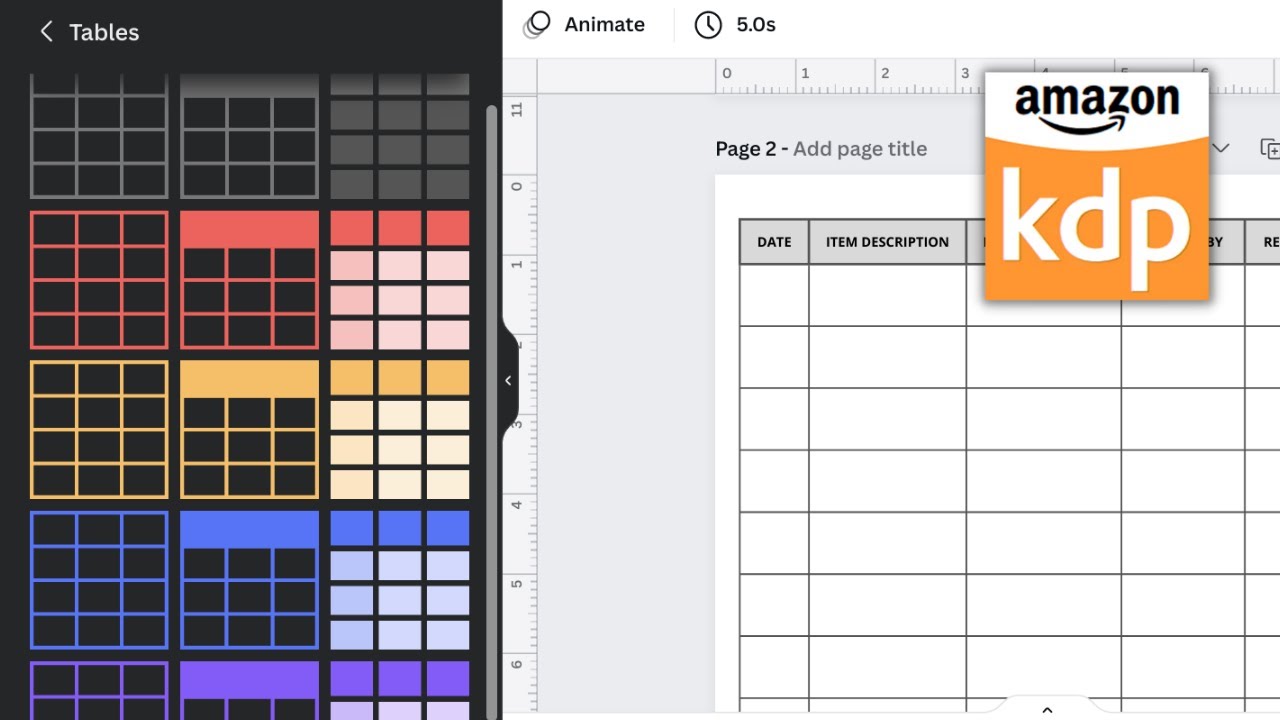
Task: Click the vertical ruler at mark 4
Action: pos(517,505)
